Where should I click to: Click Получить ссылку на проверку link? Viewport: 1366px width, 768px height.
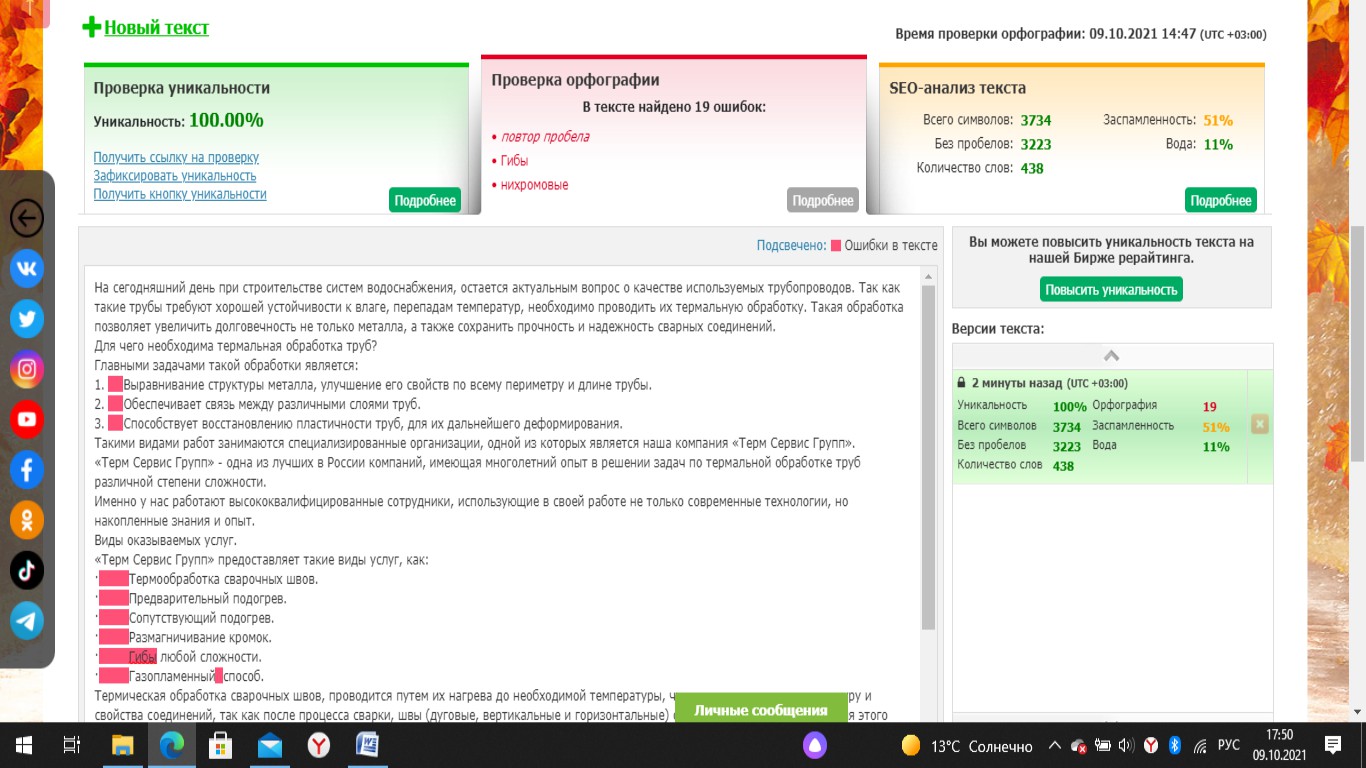point(176,158)
